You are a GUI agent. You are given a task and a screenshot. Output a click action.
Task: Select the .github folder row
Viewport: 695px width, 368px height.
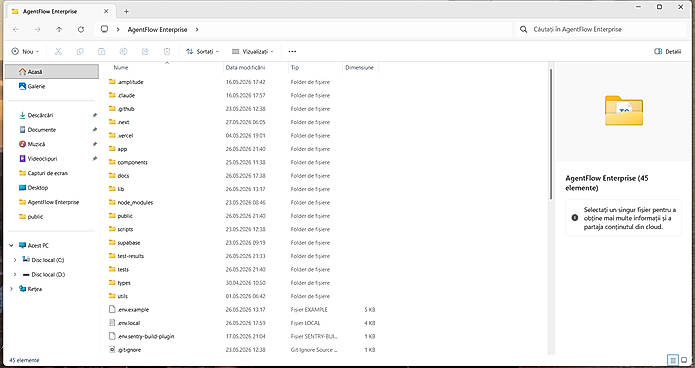(x=242, y=109)
